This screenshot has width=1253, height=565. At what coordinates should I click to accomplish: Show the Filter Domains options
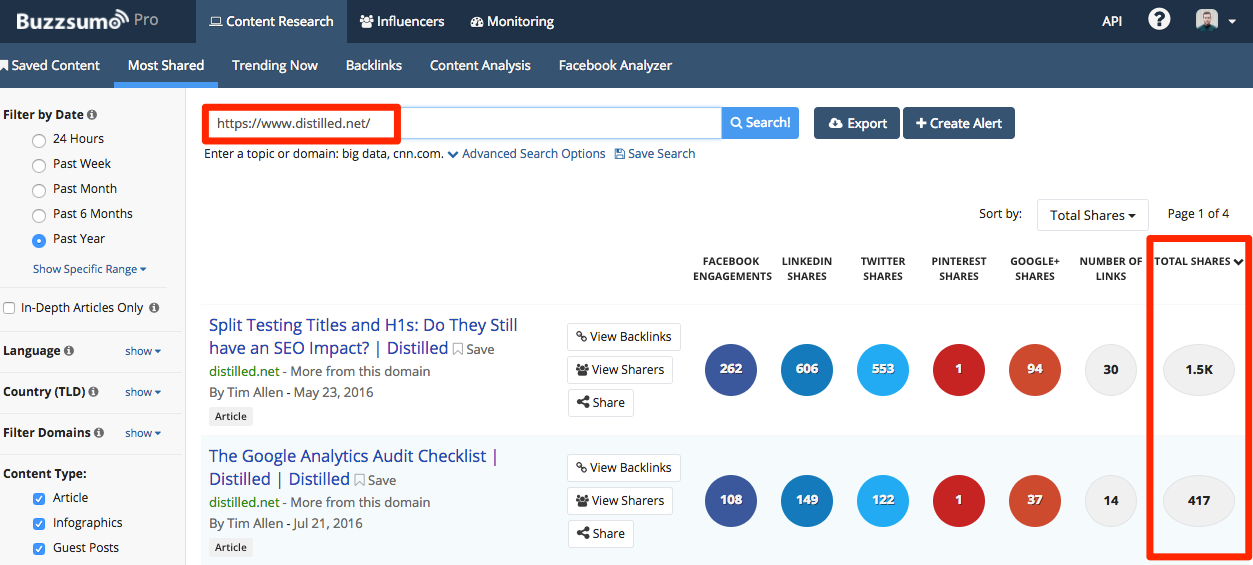(x=143, y=433)
